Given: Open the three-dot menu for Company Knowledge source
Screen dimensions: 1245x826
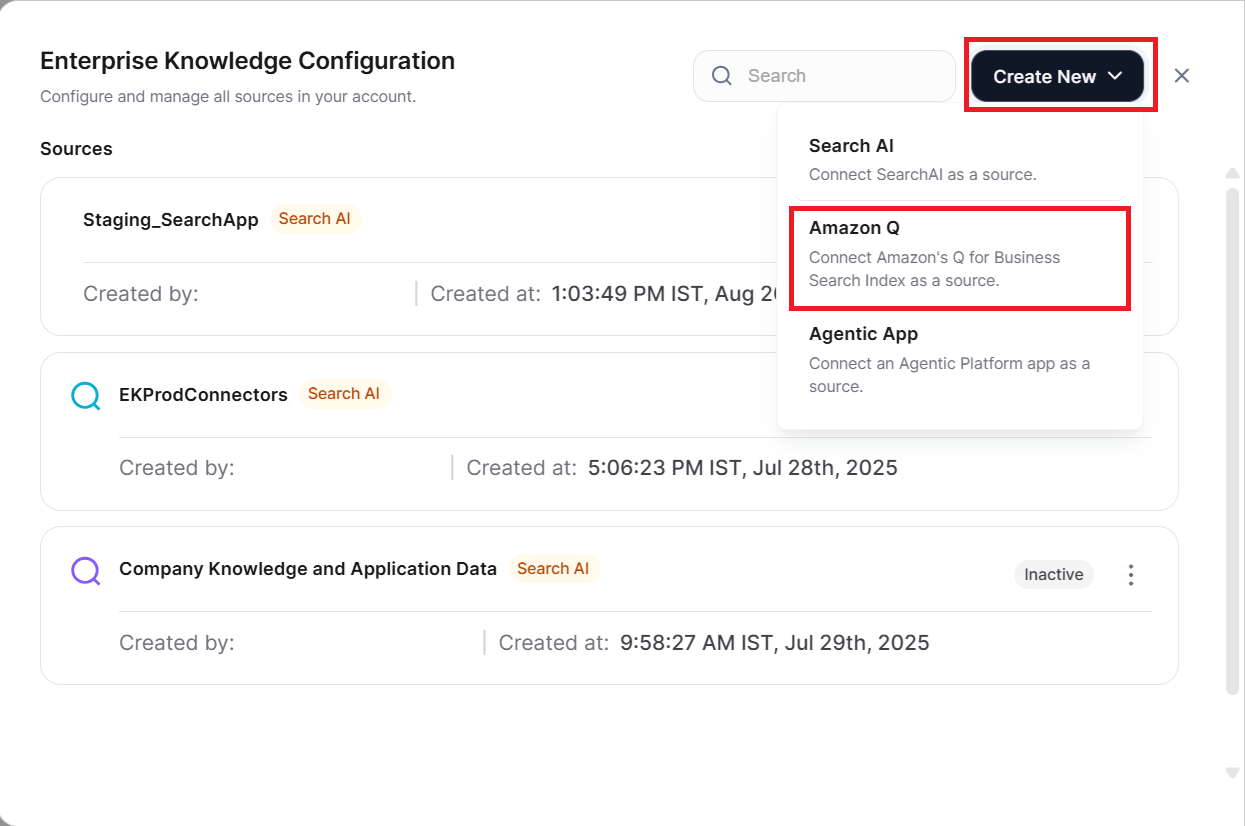Looking at the screenshot, I should 1131,575.
